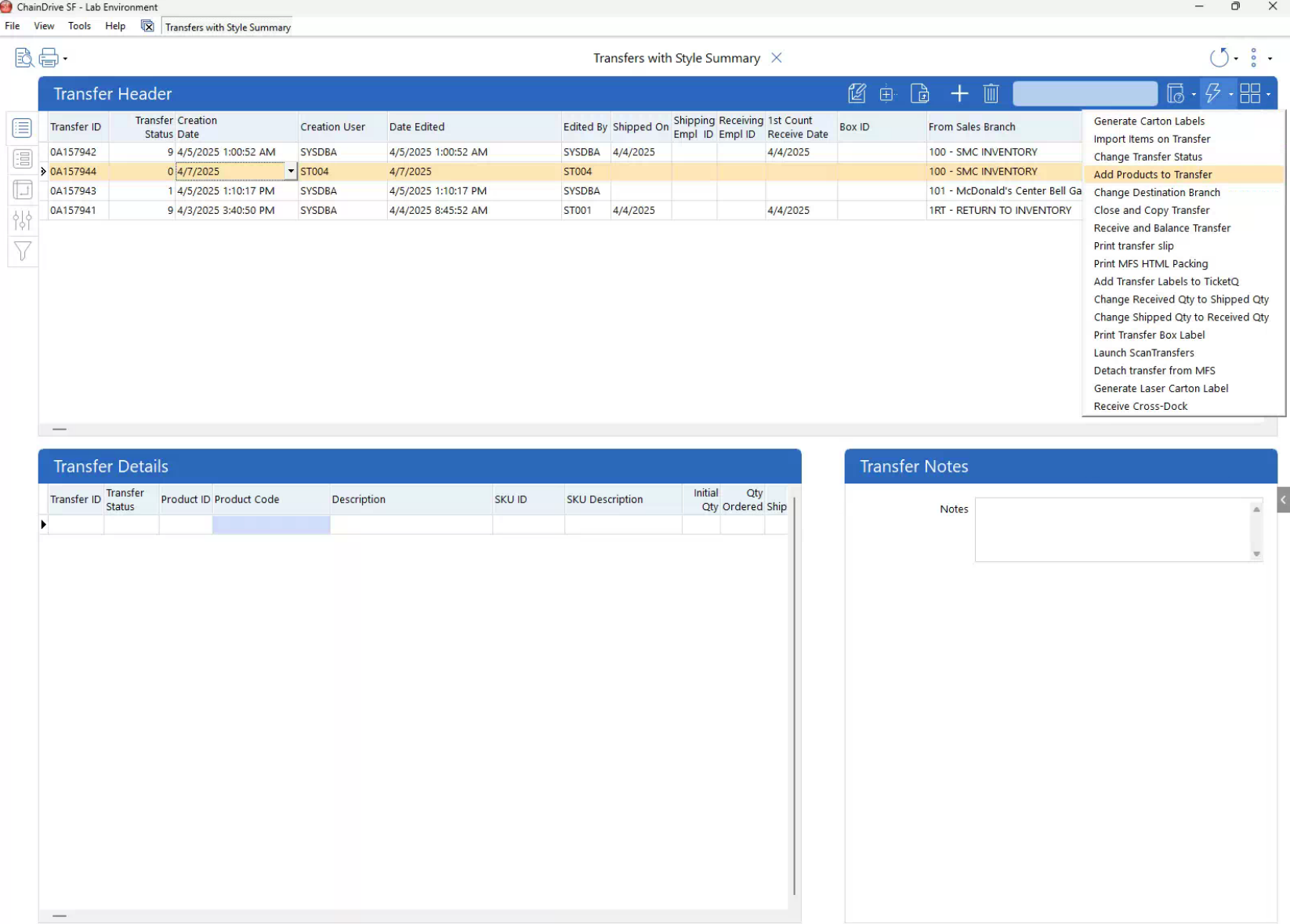Click the printer icon in the toolbar
This screenshot has width=1290, height=924.
pos(49,58)
